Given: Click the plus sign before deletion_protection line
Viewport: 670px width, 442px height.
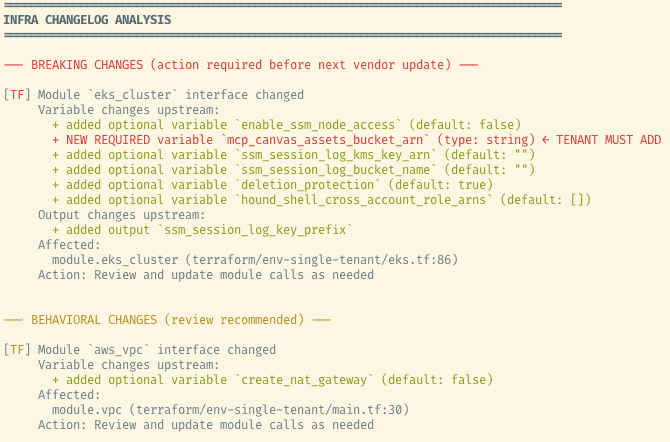Looking at the screenshot, I should point(56,185).
